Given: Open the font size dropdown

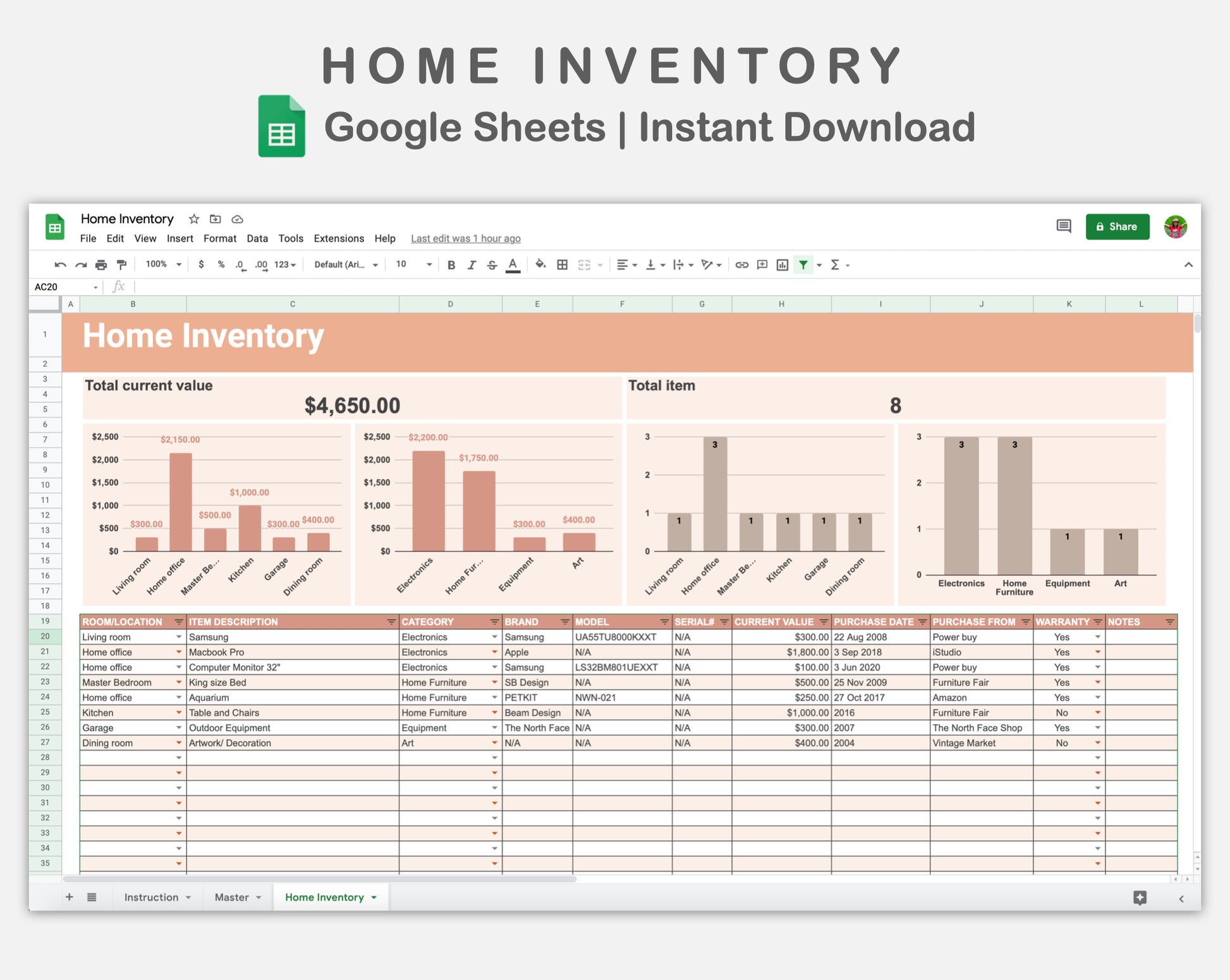Looking at the screenshot, I should coord(413,265).
